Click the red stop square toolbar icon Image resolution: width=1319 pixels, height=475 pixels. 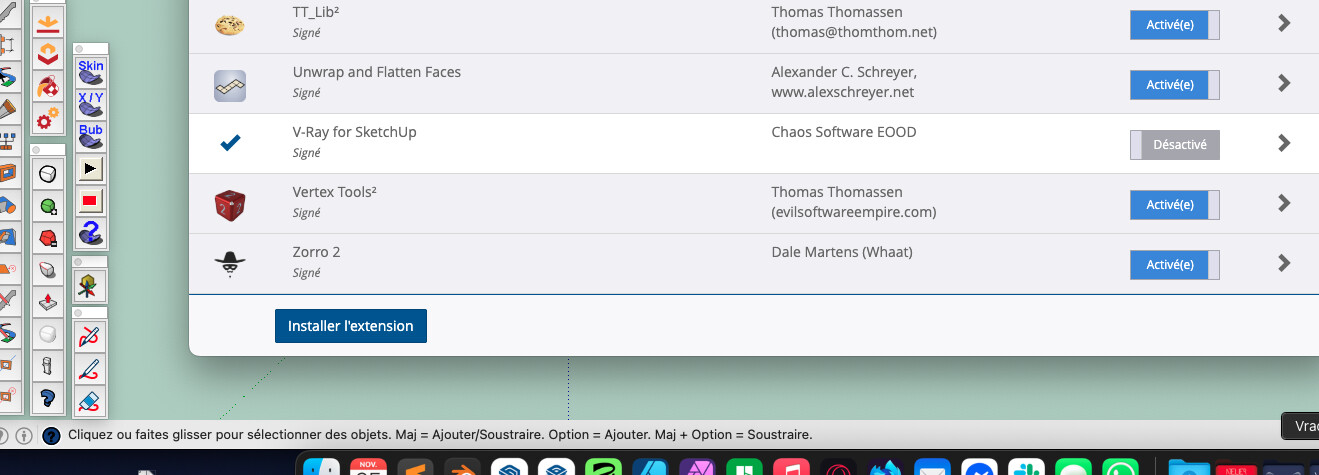[91, 201]
